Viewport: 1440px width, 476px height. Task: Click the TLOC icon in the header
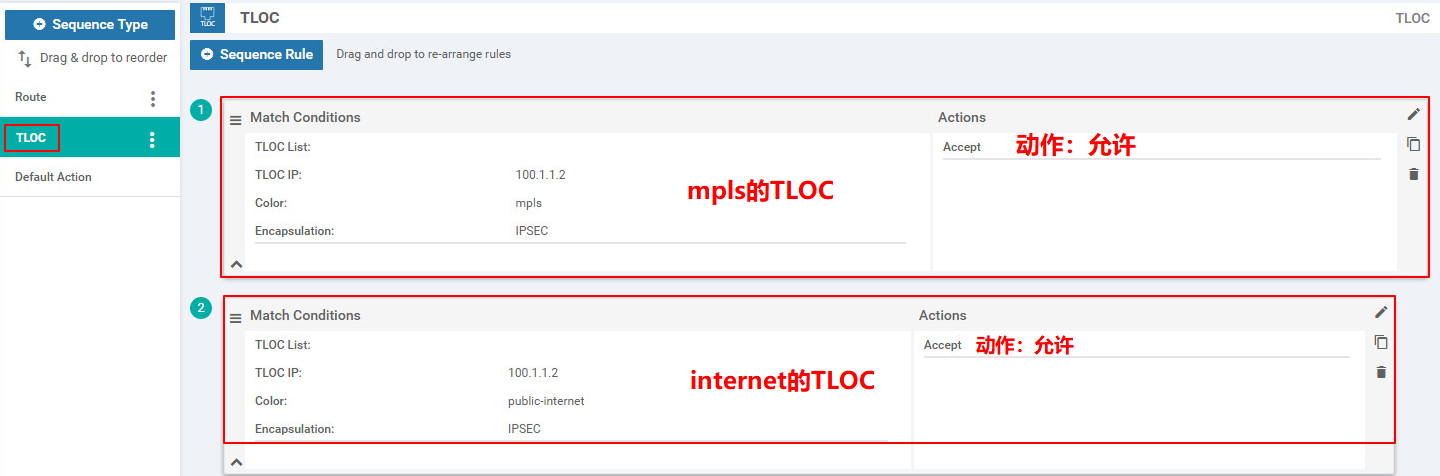point(208,17)
